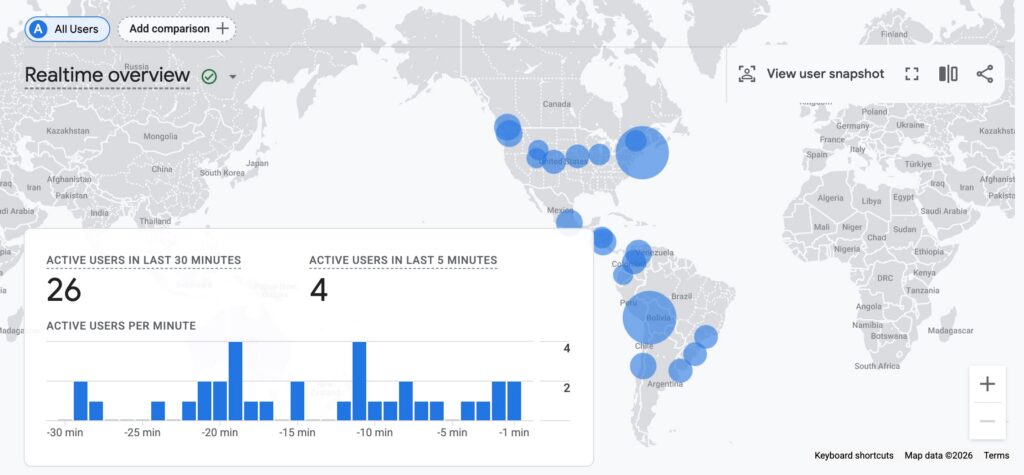The image size is (1024, 475).
Task: Click the -5 min axis label
Action: [x=452, y=433]
